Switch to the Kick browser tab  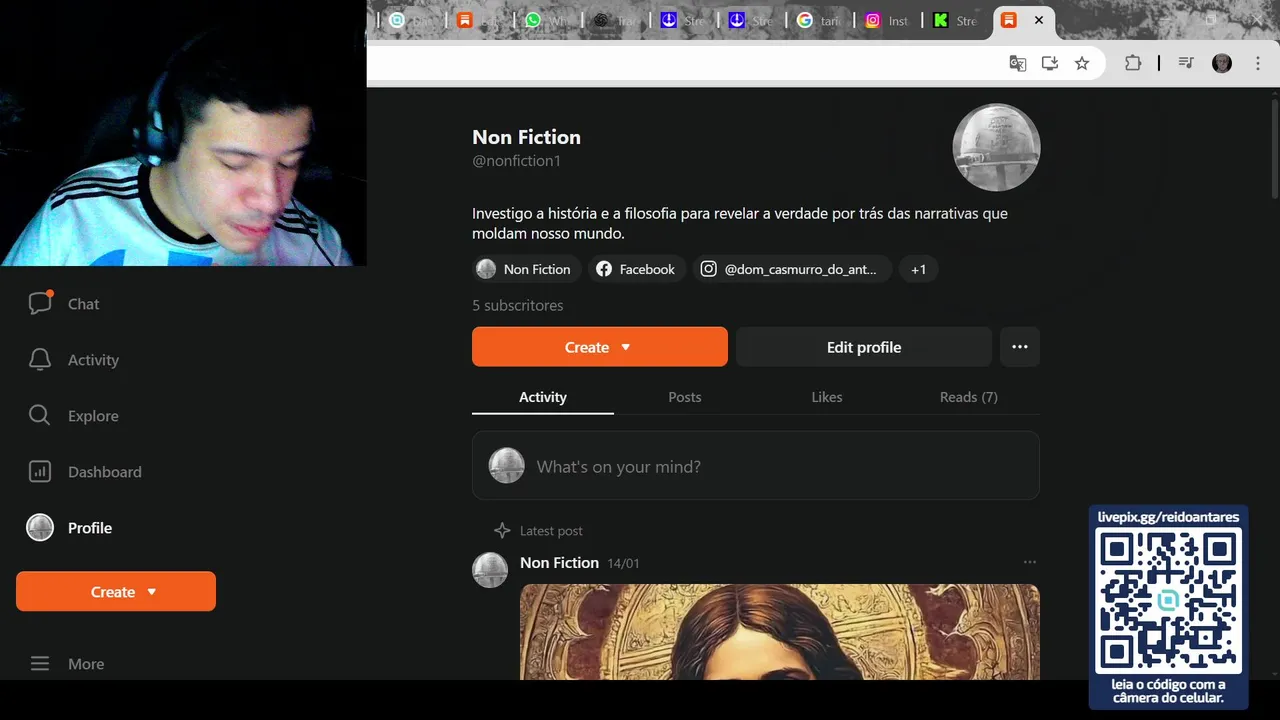[x=955, y=20]
